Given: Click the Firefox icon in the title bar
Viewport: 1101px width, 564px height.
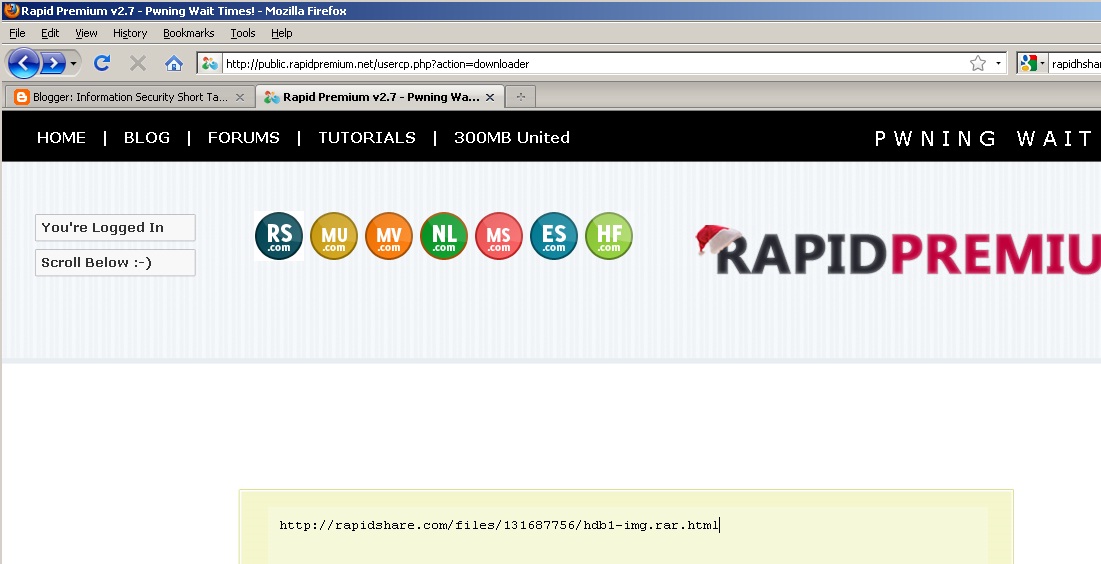Looking at the screenshot, I should (11, 10).
